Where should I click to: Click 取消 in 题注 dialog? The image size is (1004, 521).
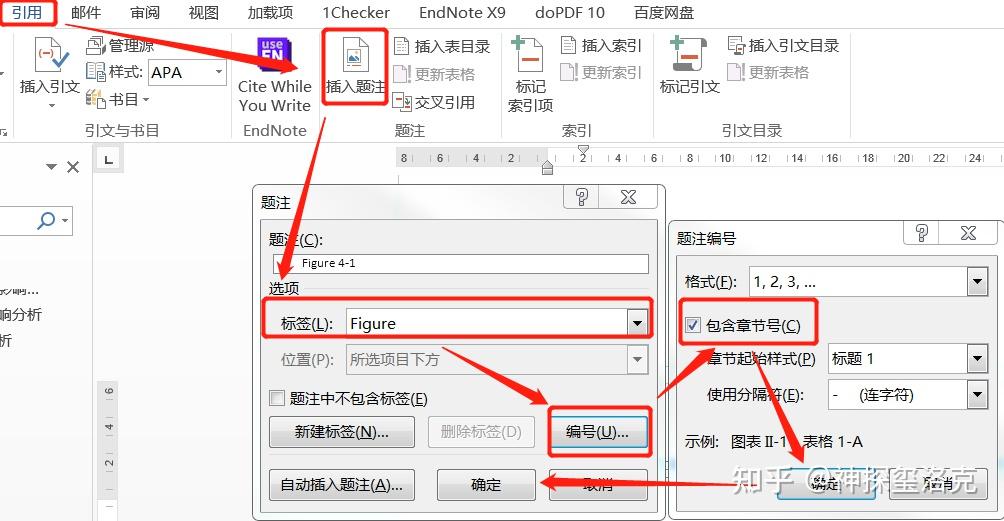pyautogui.click(x=598, y=485)
